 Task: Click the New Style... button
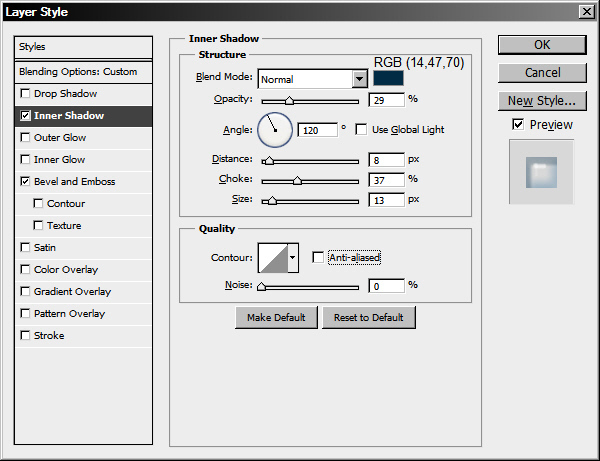click(x=542, y=100)
